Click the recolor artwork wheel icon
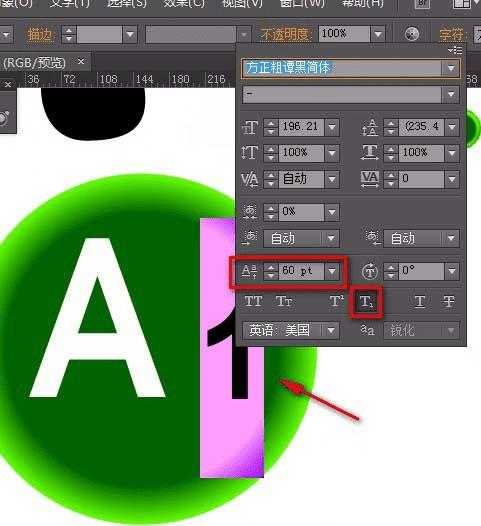The height and width of the screenshot is (526, 481). (412, 34)
